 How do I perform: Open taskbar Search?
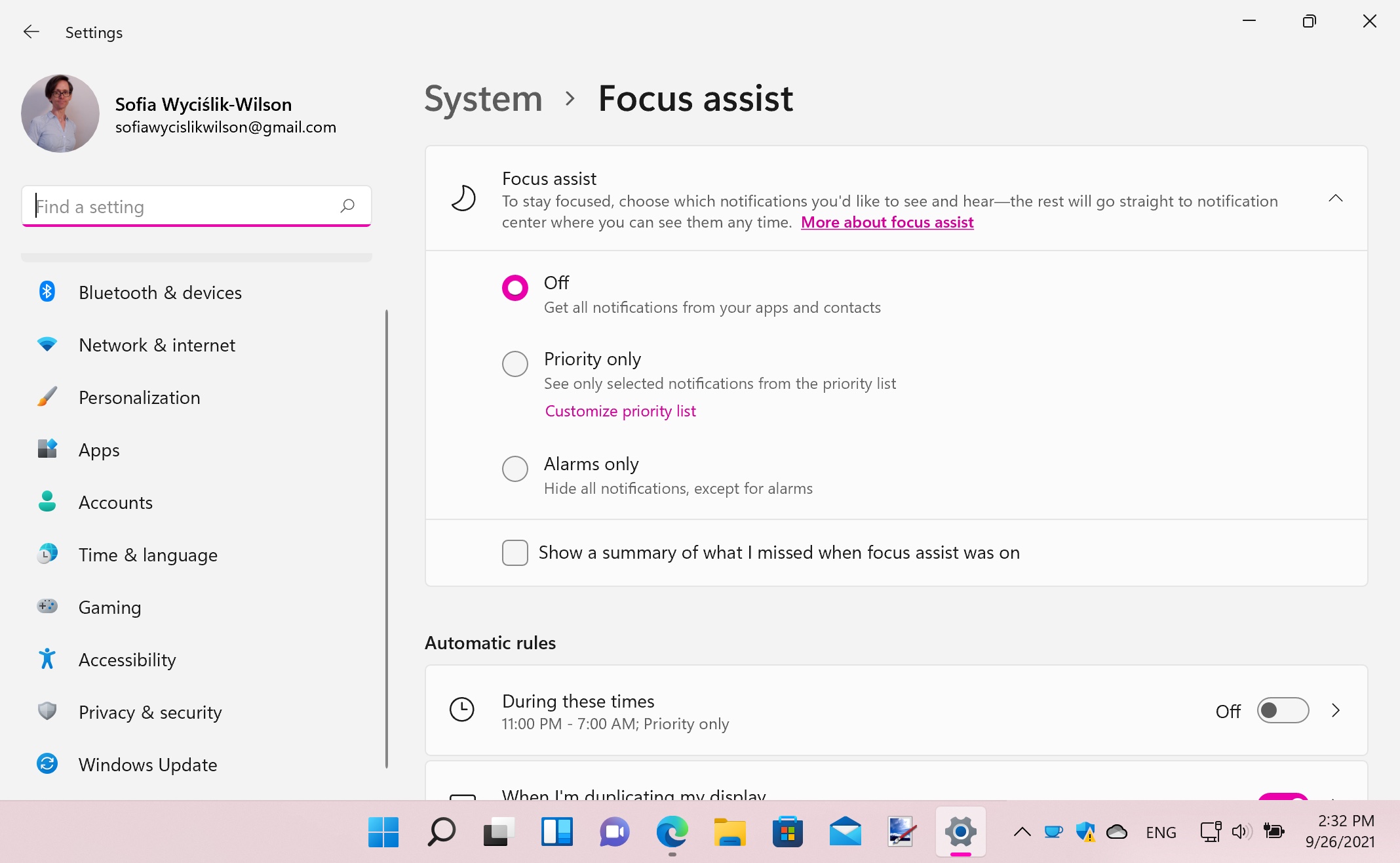tap(441, 832)
